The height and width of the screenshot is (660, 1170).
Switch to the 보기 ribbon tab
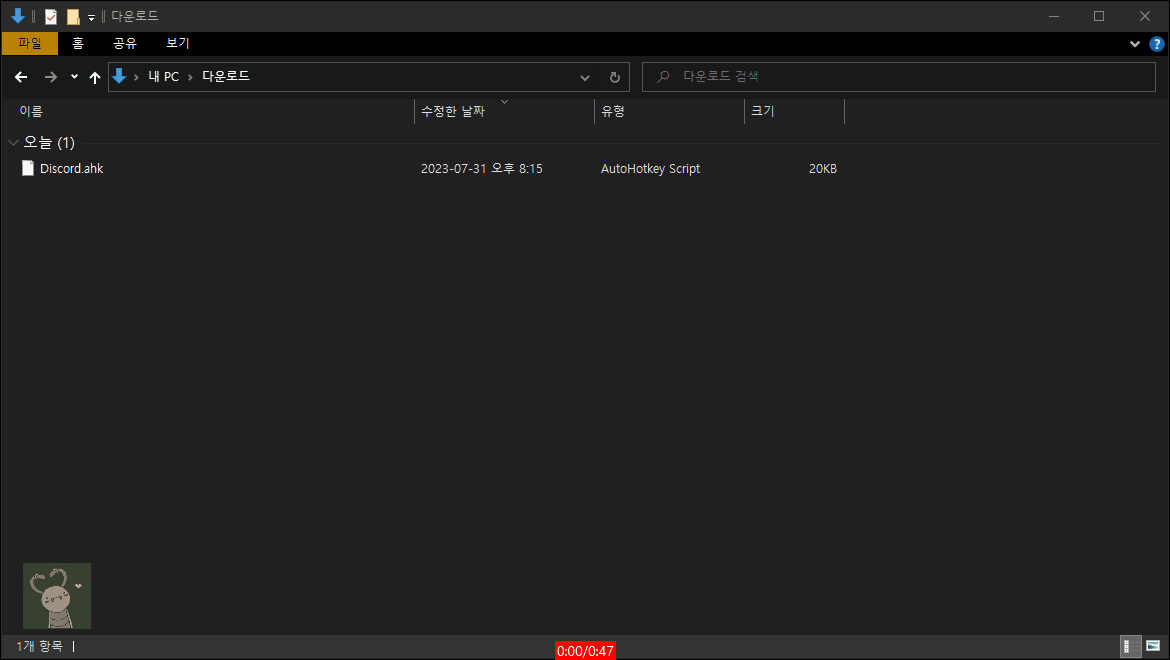[x=178, y=43]
